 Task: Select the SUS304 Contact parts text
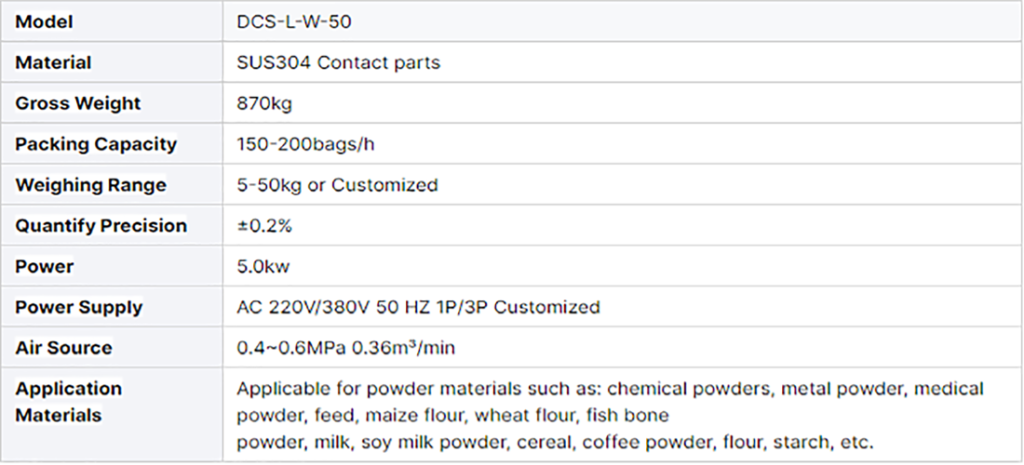pyautogui.click(x=338, y=62)
